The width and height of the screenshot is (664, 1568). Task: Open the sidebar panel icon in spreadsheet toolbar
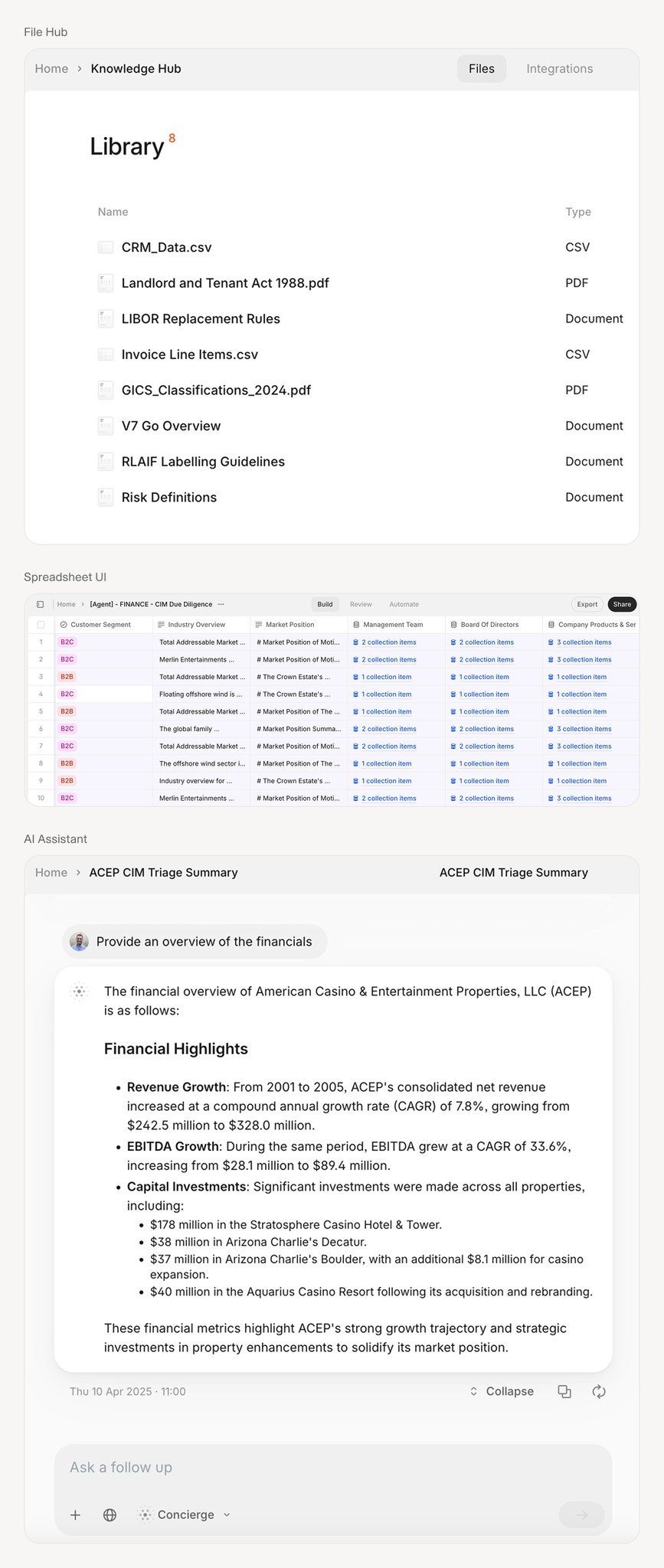pyautogui.click(x=41, y=603)
